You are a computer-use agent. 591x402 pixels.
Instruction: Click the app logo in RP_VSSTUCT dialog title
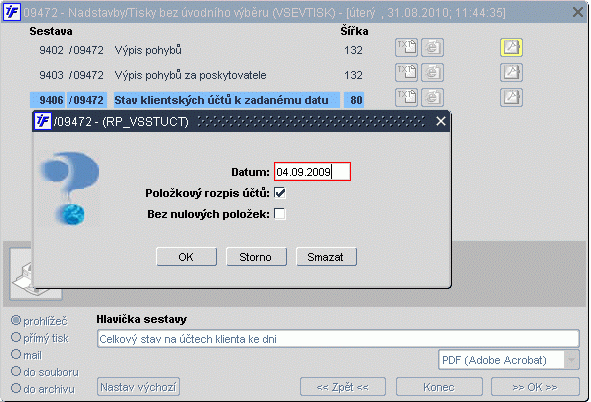click(43, 121)
